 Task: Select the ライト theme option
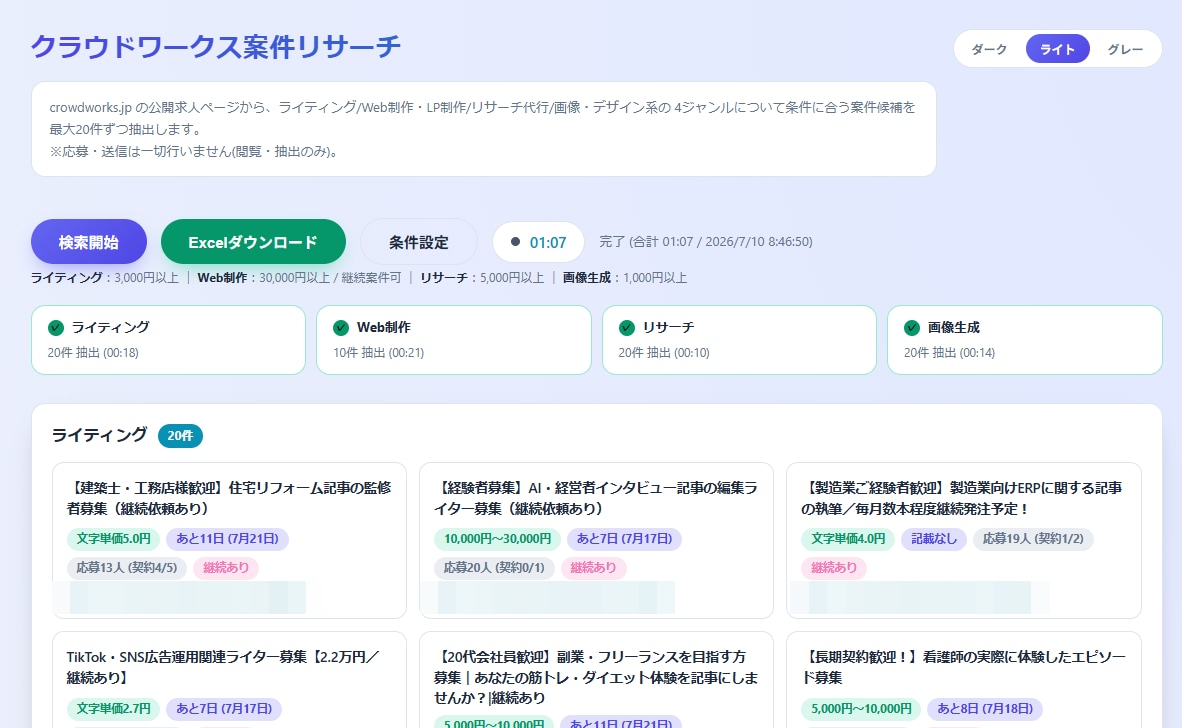[1058, 49]
